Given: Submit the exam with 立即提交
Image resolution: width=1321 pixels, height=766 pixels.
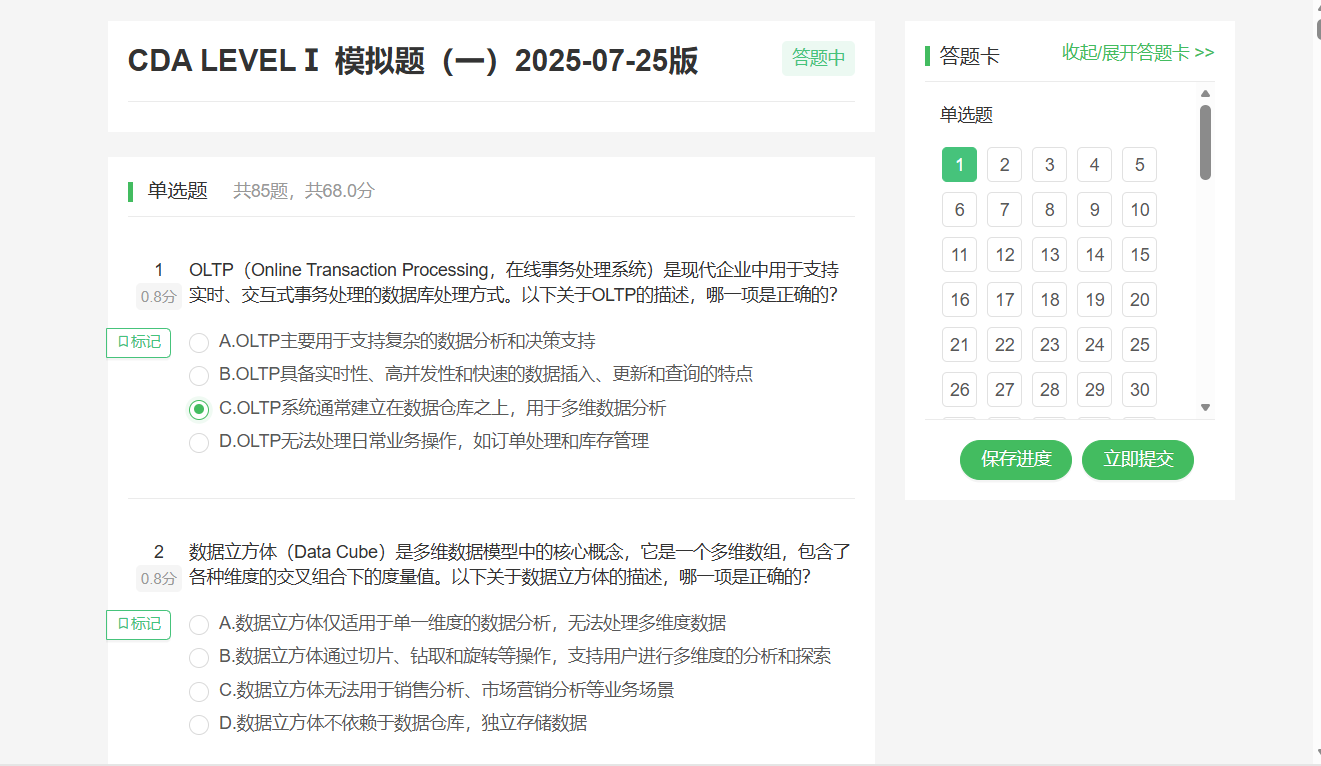Looking at the screenshot, I should click(1138, 460).
